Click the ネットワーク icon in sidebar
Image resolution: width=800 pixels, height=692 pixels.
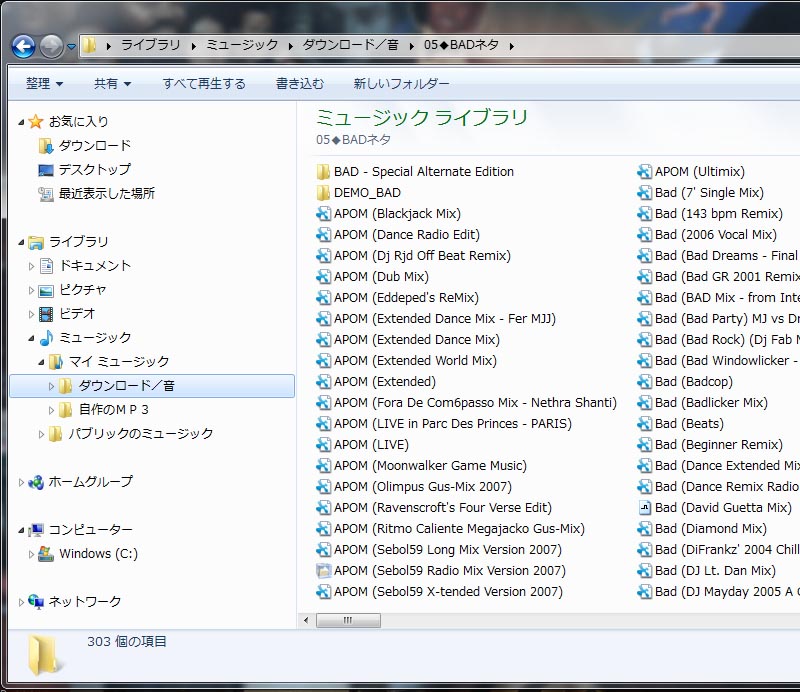pos(36,602)
